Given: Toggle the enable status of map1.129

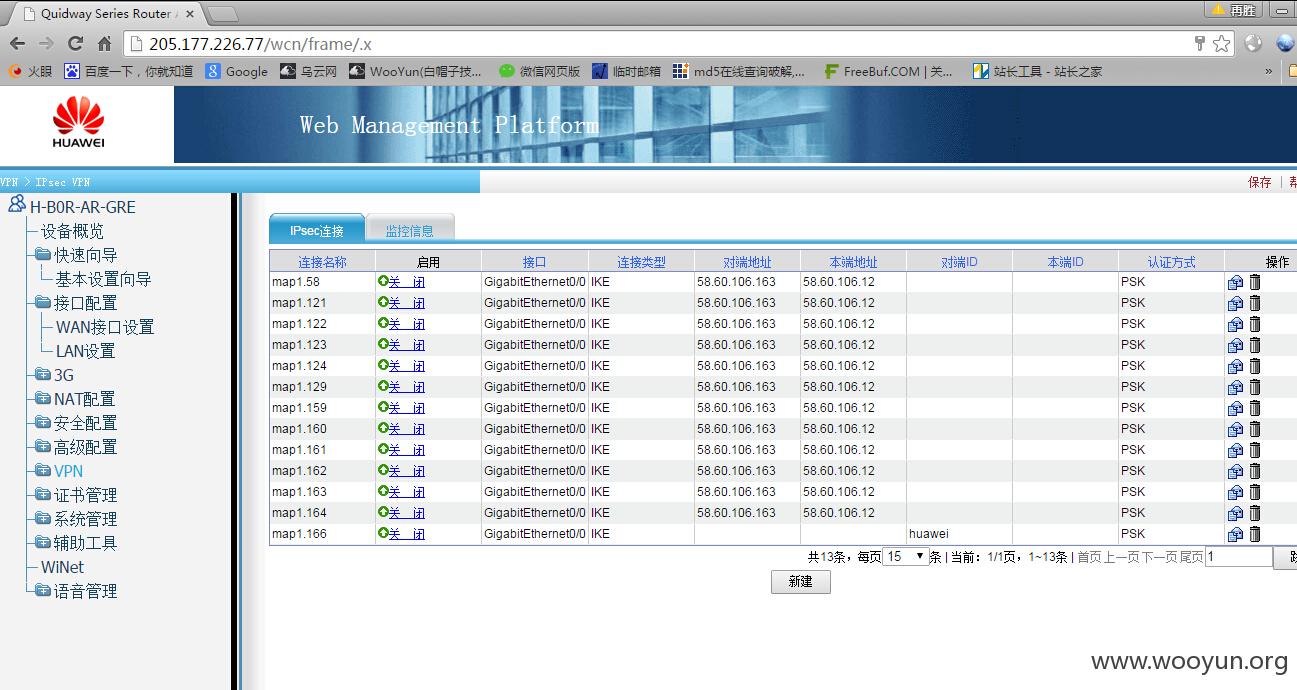Looking at the screenshot, I should [401, 387].
